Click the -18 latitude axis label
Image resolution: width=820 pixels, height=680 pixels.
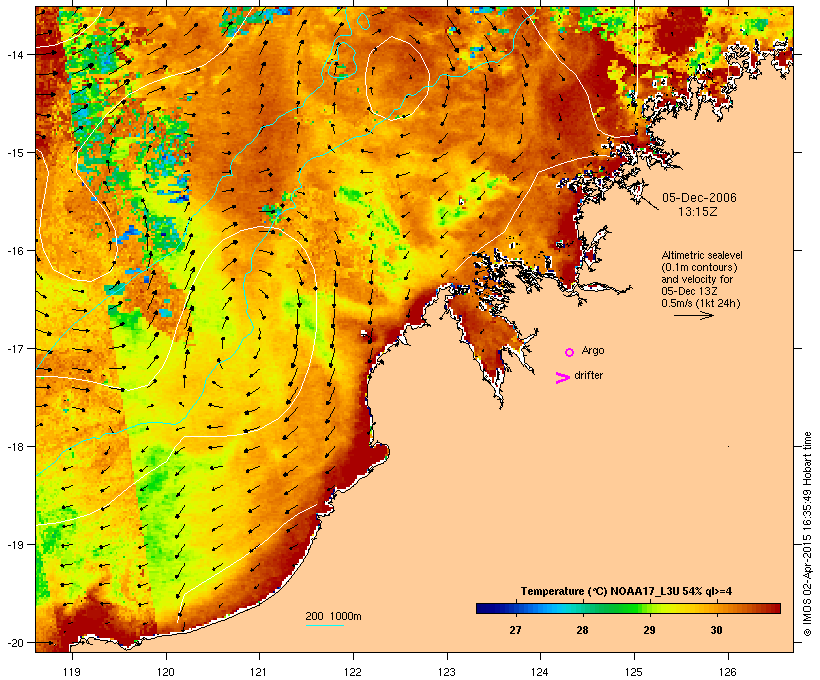click(15, 447)
